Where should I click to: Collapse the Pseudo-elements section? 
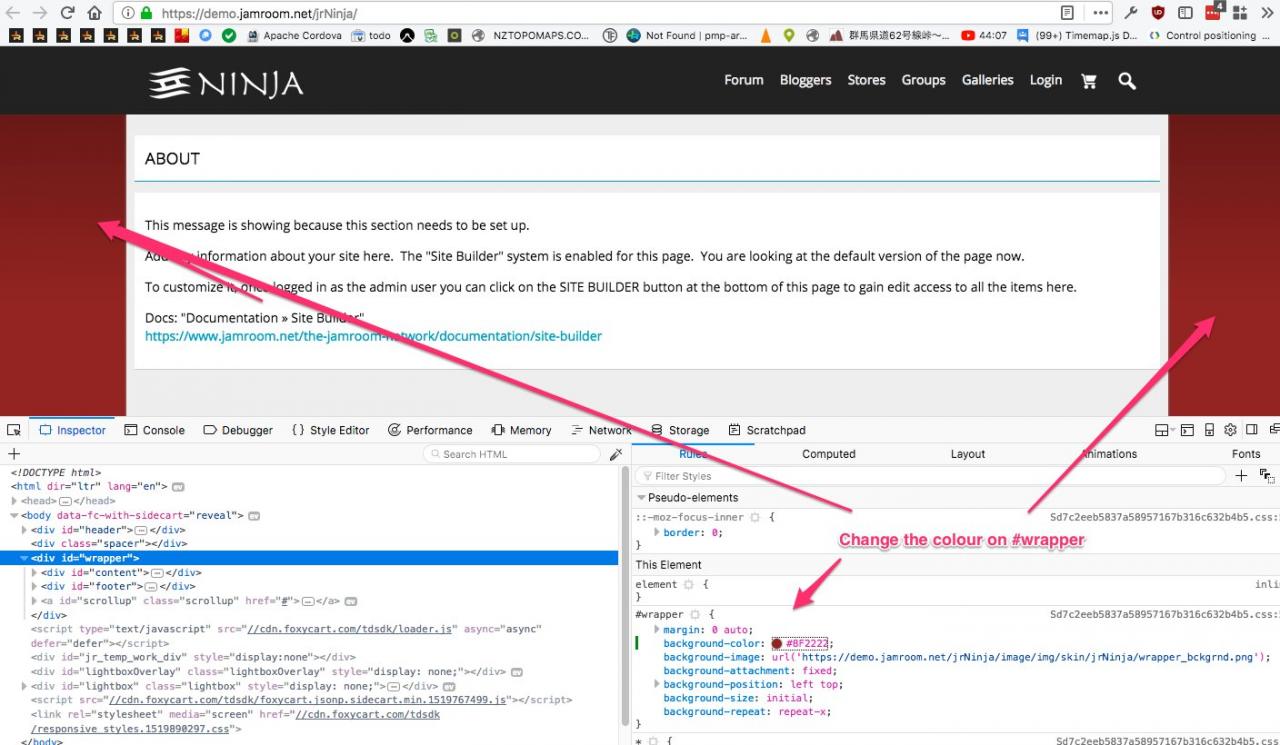tap(641, 498)
